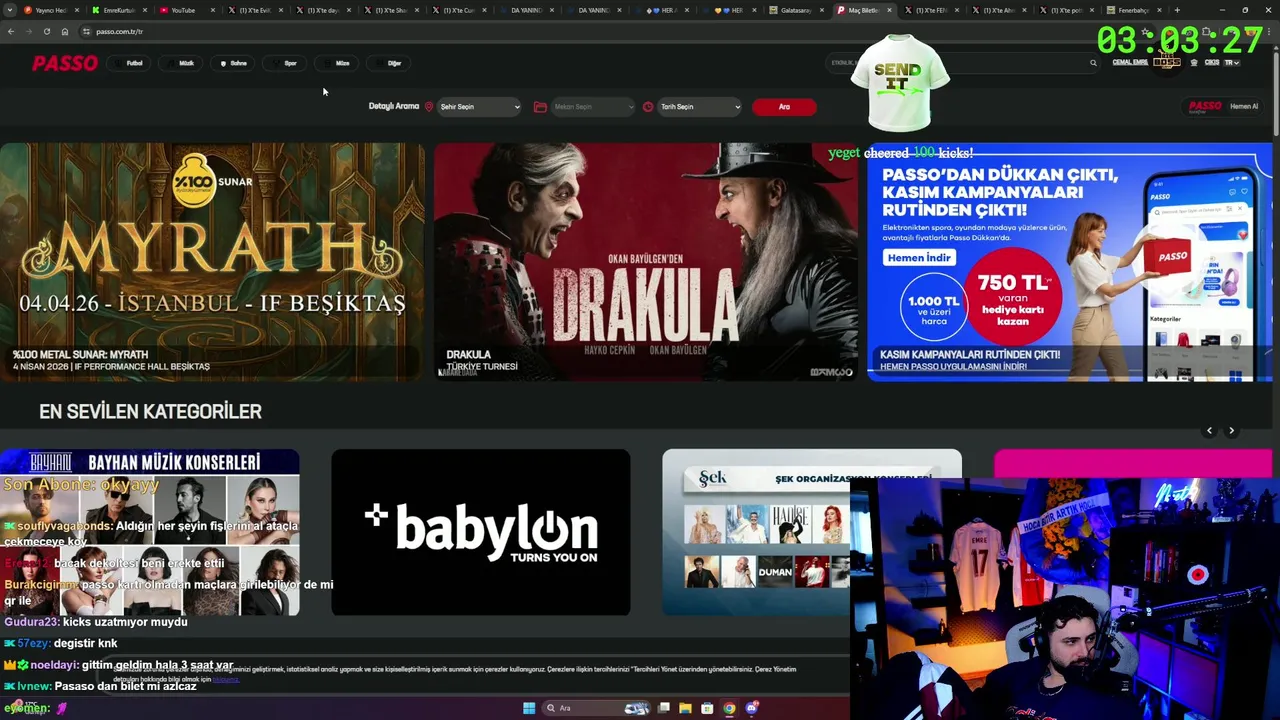
Task: Switch to the YouTube tab
Action: coord(186,10)
